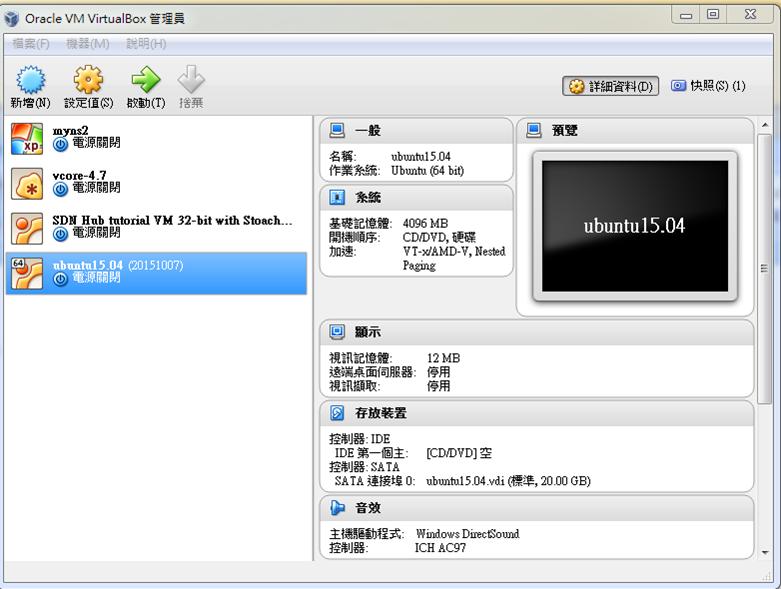This screenshot has height=589, width=781.
Task: Select the myns2 Windows XP VM icon
Action: (26, 138)
